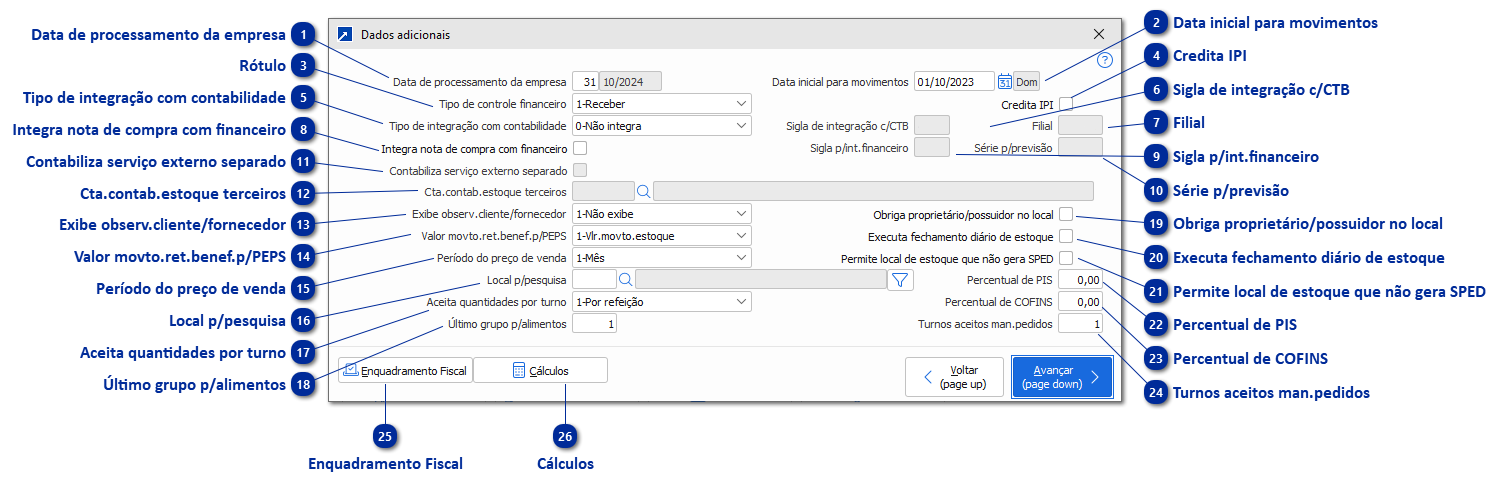Check Integra nota de compra com financeiro
The image size is (1502, 490).
580,149
